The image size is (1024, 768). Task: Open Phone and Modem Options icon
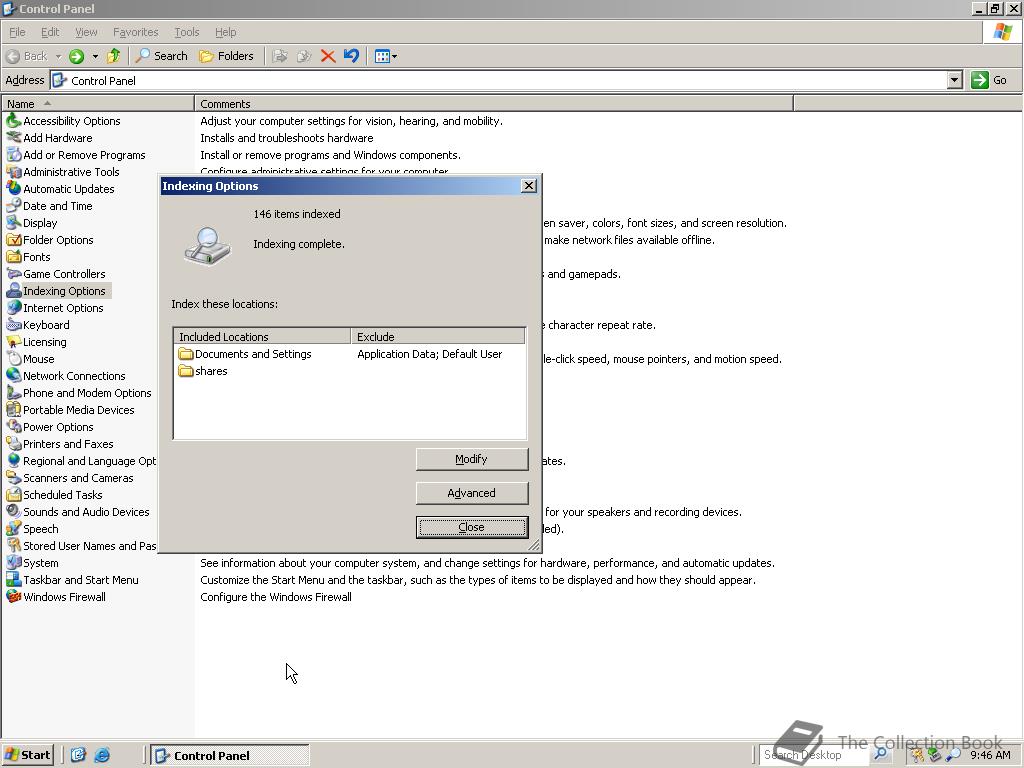coord(14,392)
